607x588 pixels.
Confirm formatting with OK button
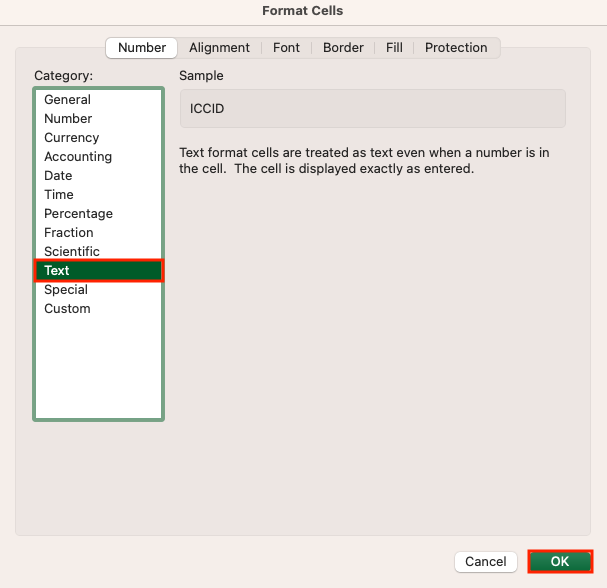[560, 561]
